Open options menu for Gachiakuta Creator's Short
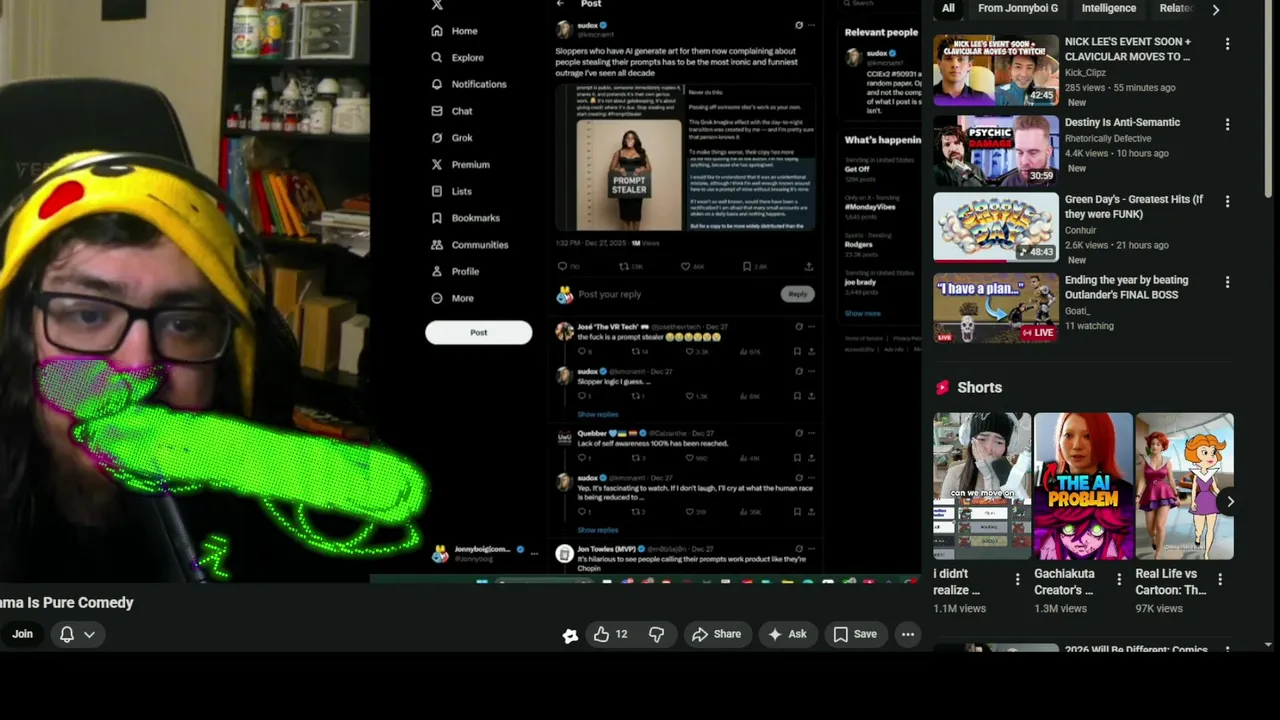This screenshot has height=720, width=1280. (1119, 579)
